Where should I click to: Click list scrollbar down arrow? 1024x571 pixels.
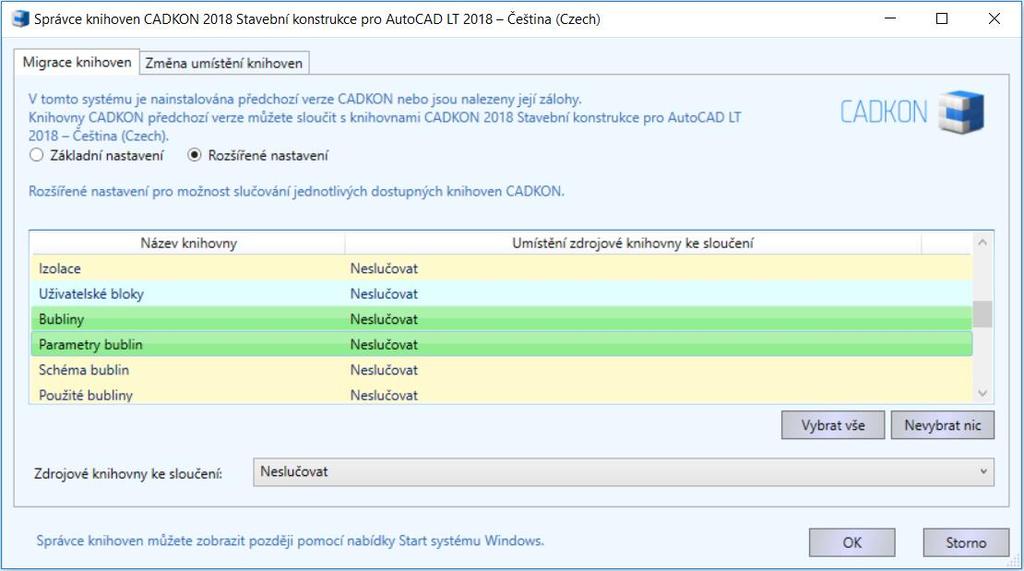[982, 393]
